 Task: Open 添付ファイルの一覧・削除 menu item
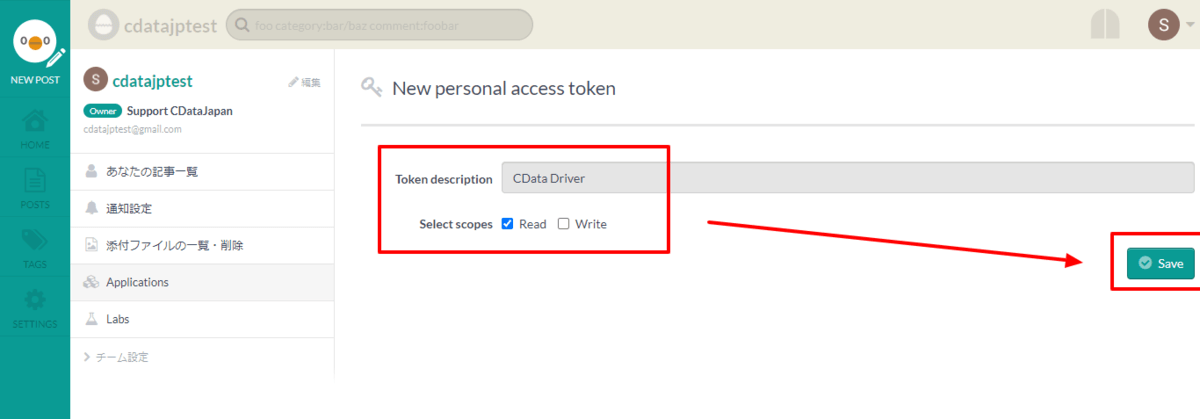[x=175, y=245]
